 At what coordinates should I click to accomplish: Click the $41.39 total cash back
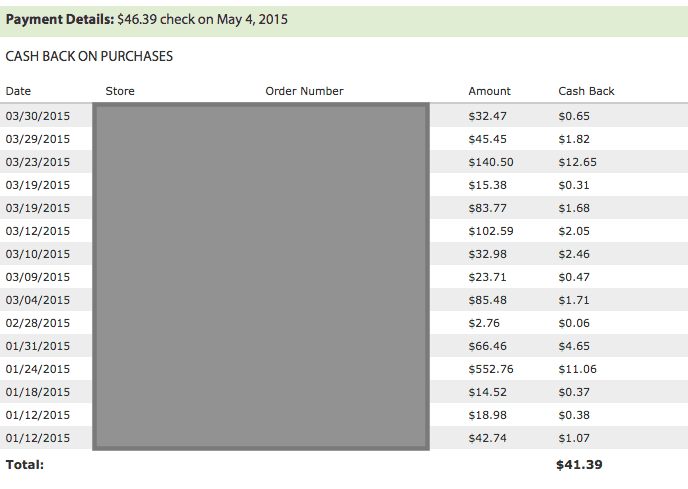click(x=579, y=464)
